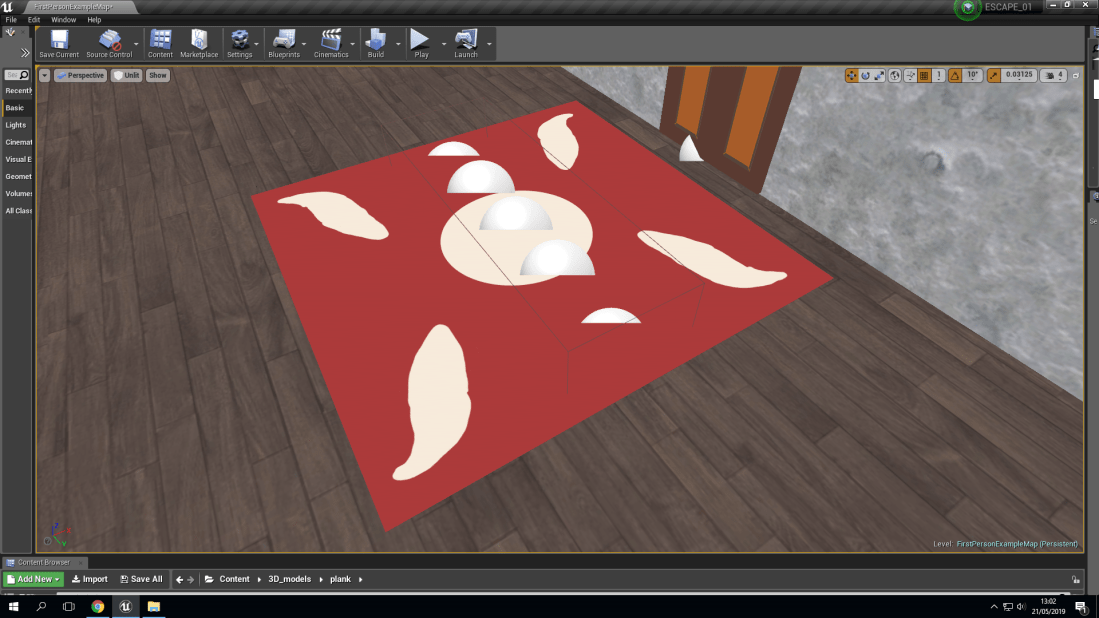
Task: Select the Blueprints icon in the toolbar
Action: tap(285, 42)
